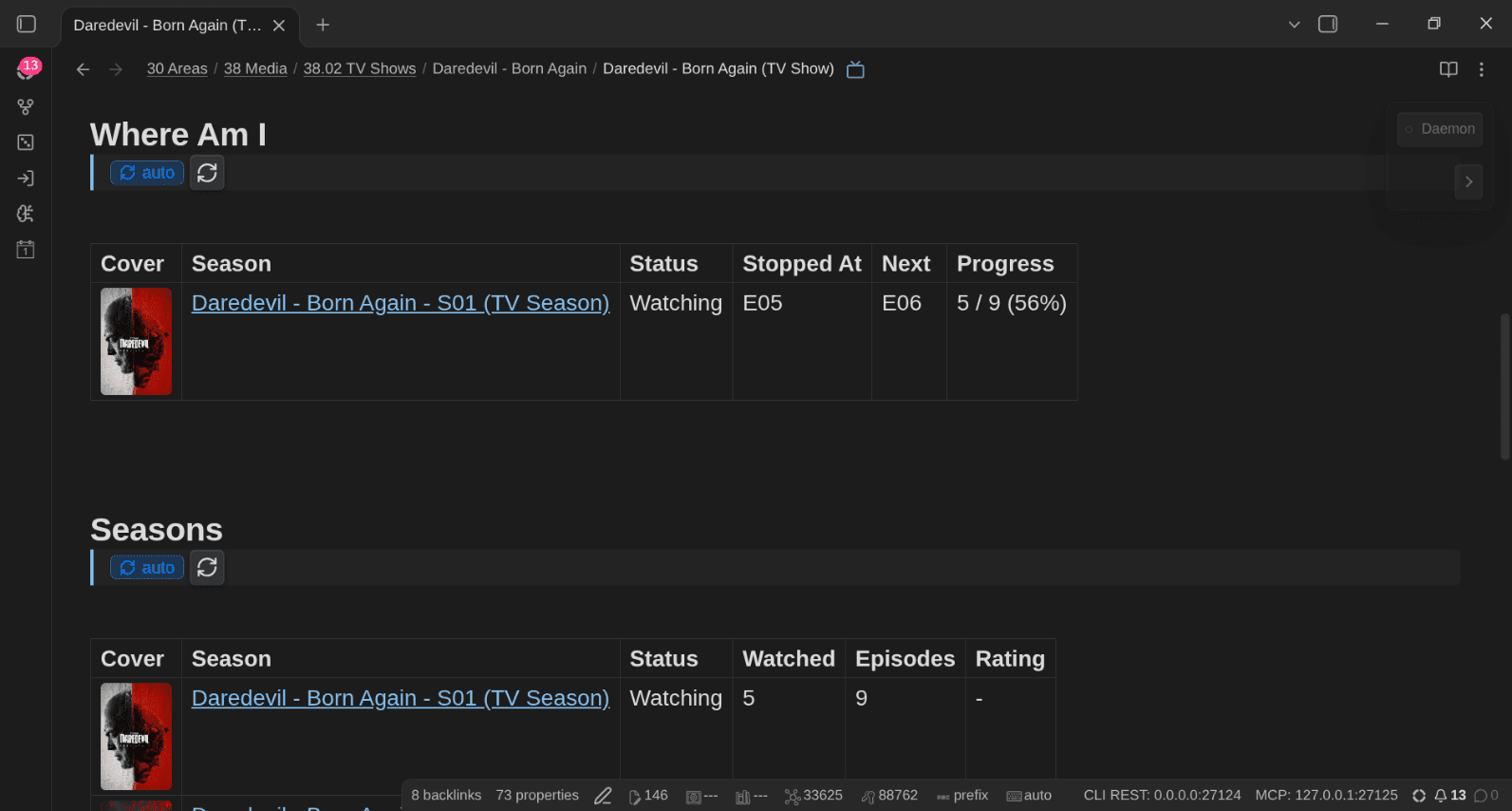
Task: Go to 38.02 TV Shows breadcrumb
Action: (360, 68)
